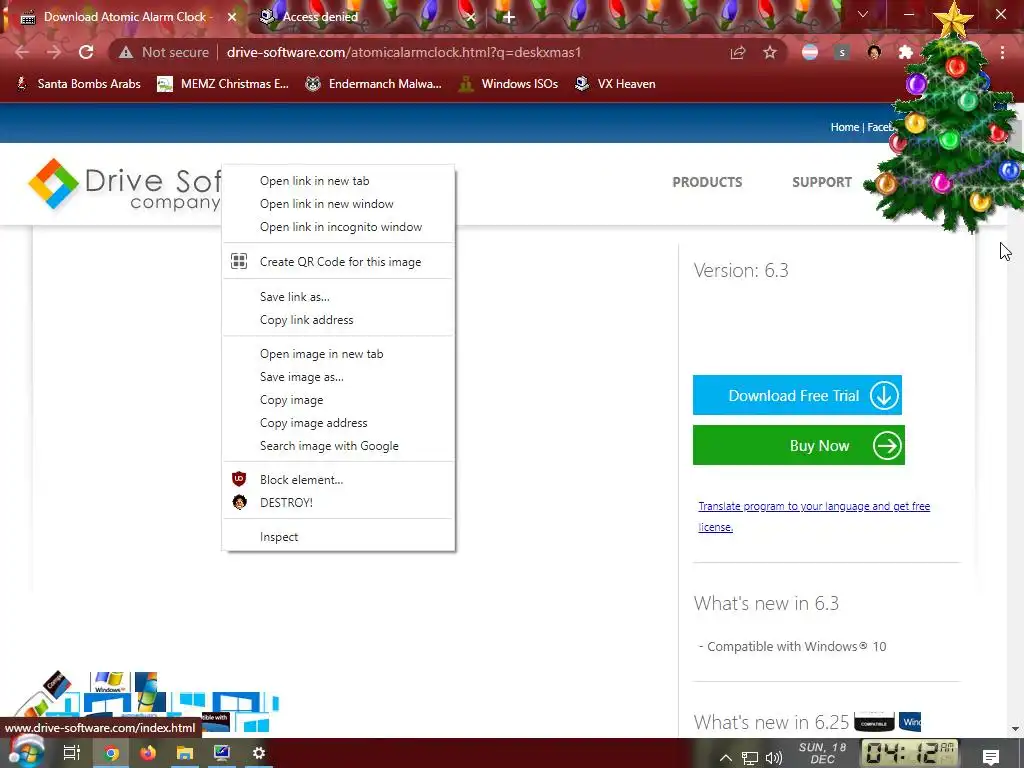1024x768 pixels.
Task: Choose Open image in new tab
Action: pos(338,354)
